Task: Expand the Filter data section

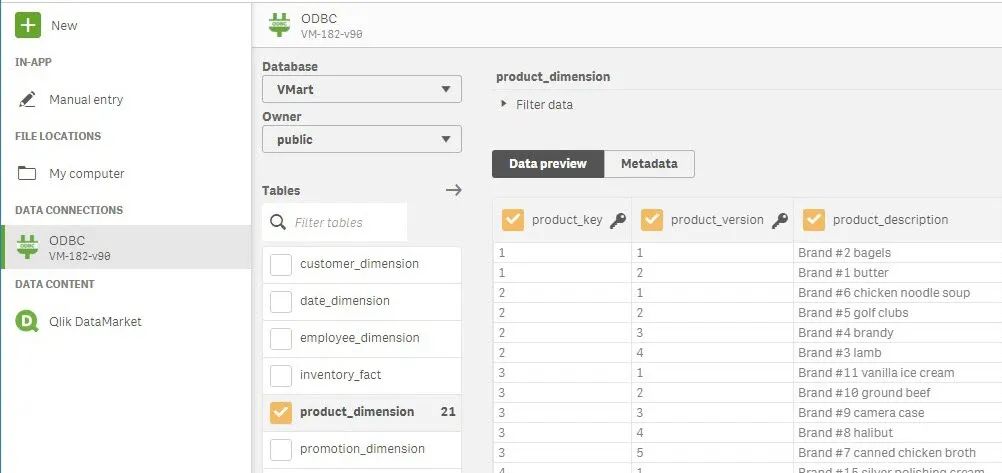Action: coord(505,104)
